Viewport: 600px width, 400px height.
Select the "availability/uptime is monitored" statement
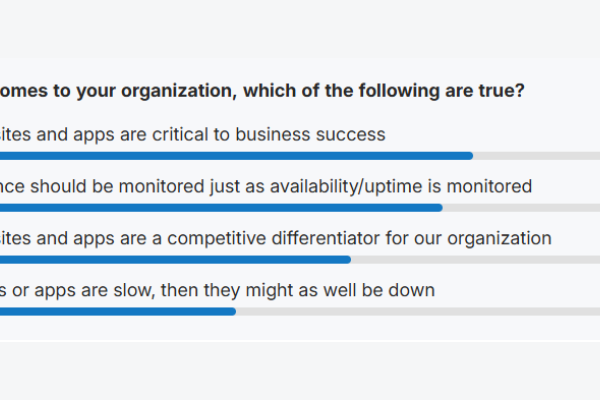click(x=266, y=187)
